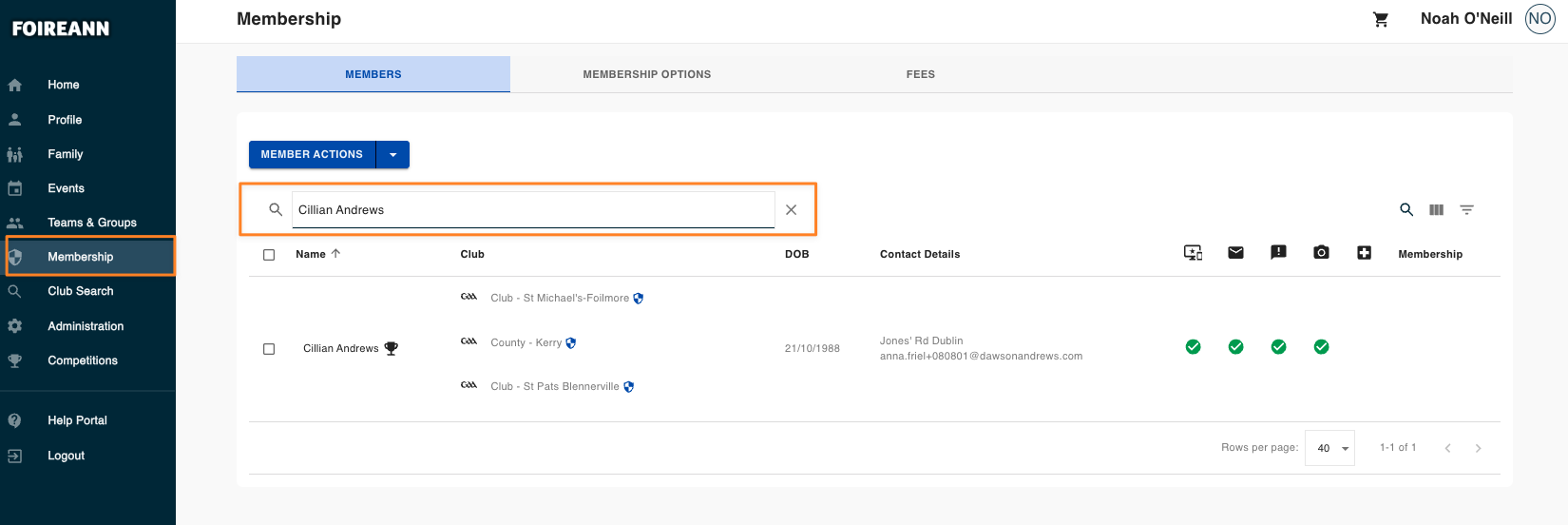Toggle table search via toolbar magnifier icon

[x=1406, y=209]
